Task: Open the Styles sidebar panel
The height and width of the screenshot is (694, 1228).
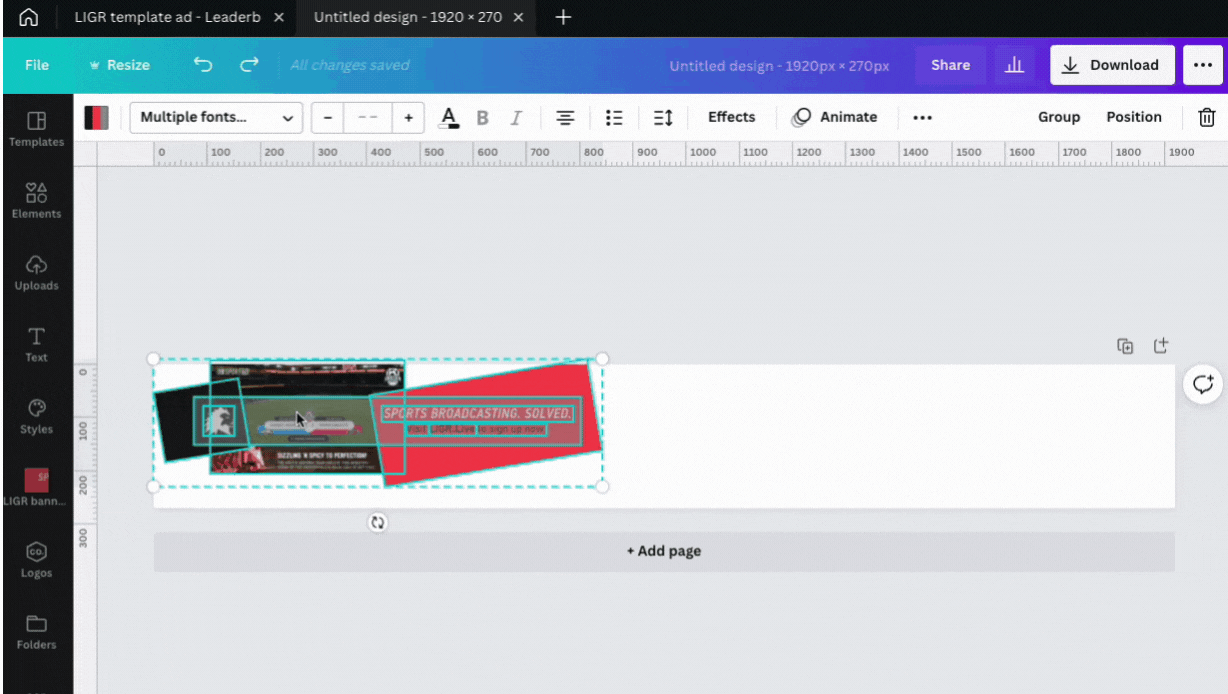Action: tap(36, 417)
